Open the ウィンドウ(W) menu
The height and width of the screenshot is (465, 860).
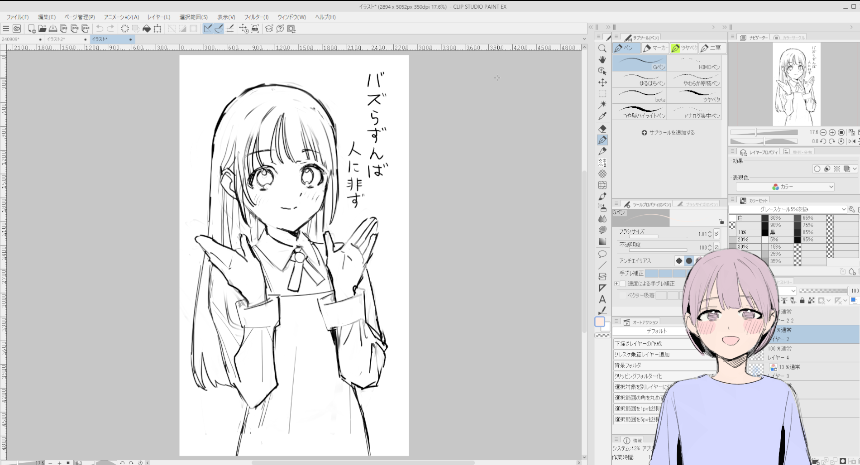pyautogui.click(x=291, y=17)
